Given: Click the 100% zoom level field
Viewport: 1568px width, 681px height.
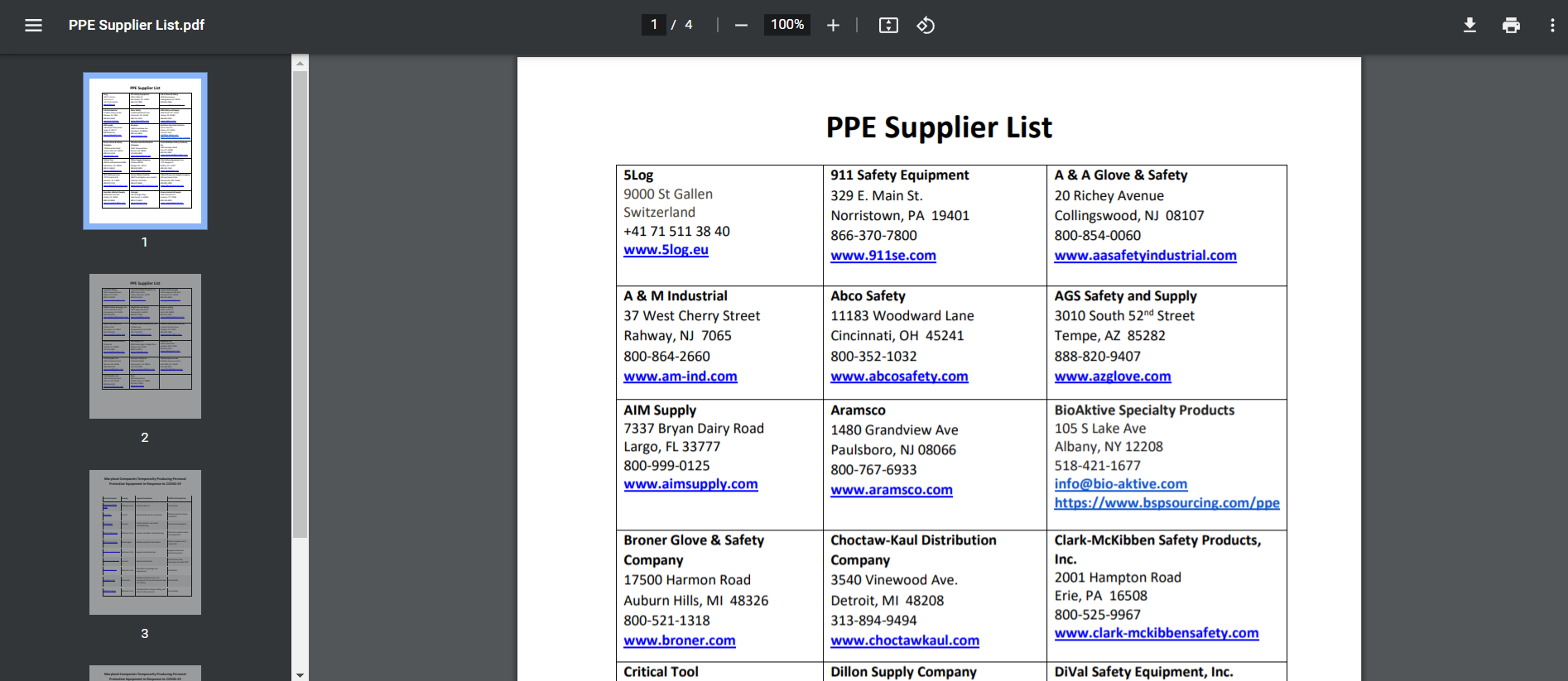Looking at the screenshot, I should (x=787, y=25).
